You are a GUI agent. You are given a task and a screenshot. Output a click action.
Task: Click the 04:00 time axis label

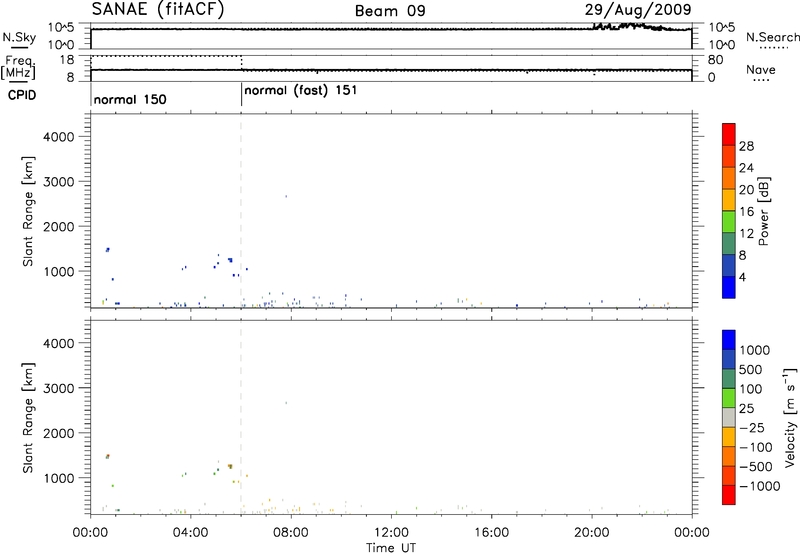pyautogui.click(x=191, y=533)
